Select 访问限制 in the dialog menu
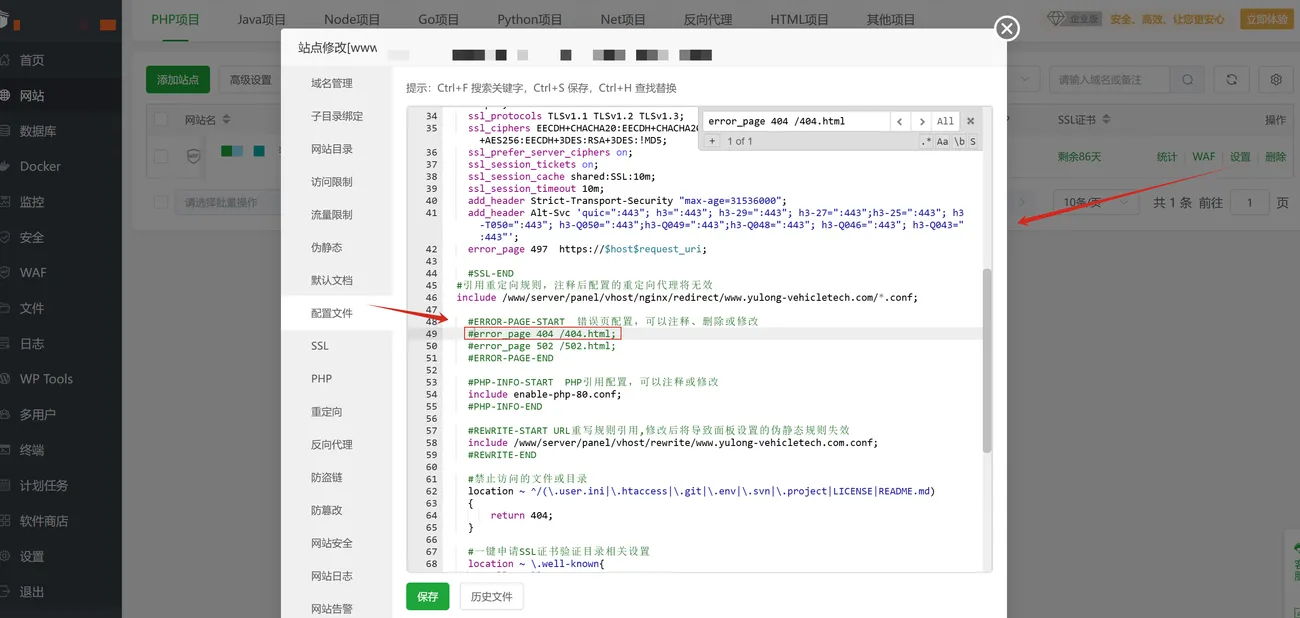 (332, 182)
